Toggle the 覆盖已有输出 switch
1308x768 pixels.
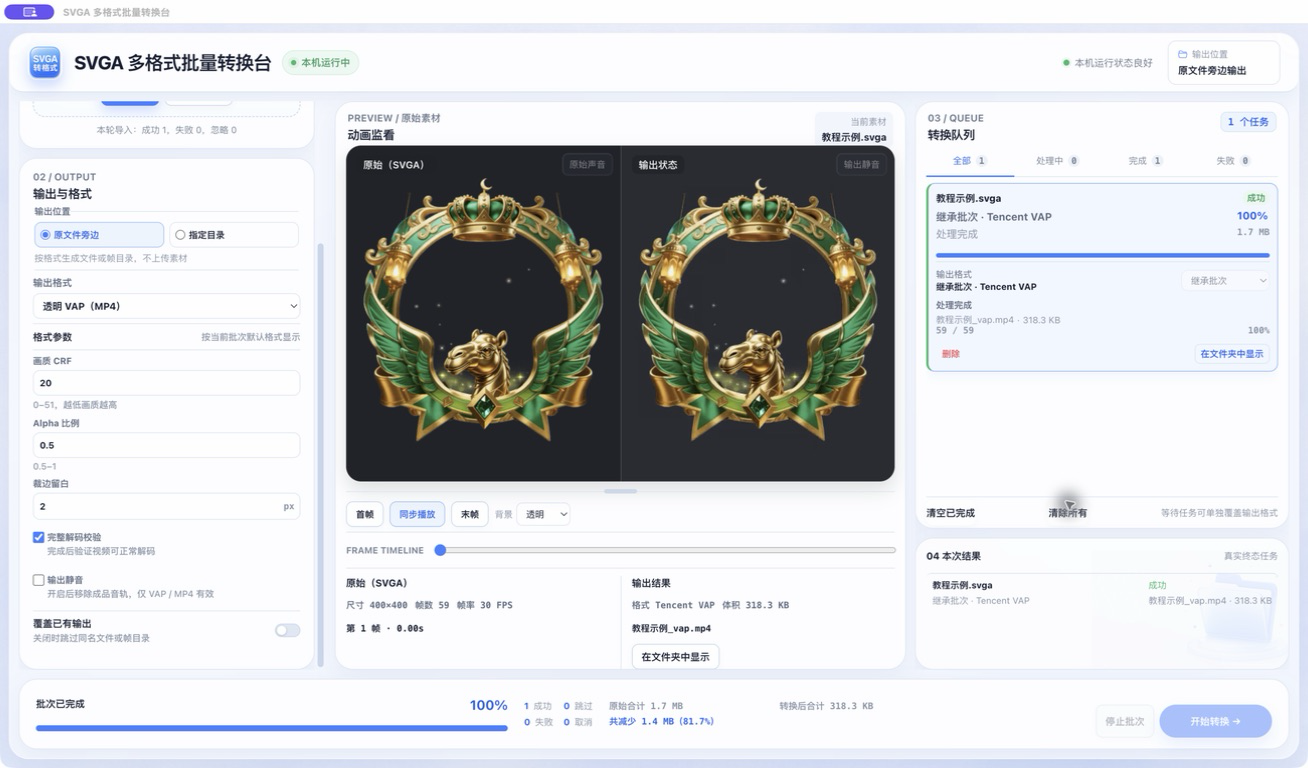click(287, 630)
